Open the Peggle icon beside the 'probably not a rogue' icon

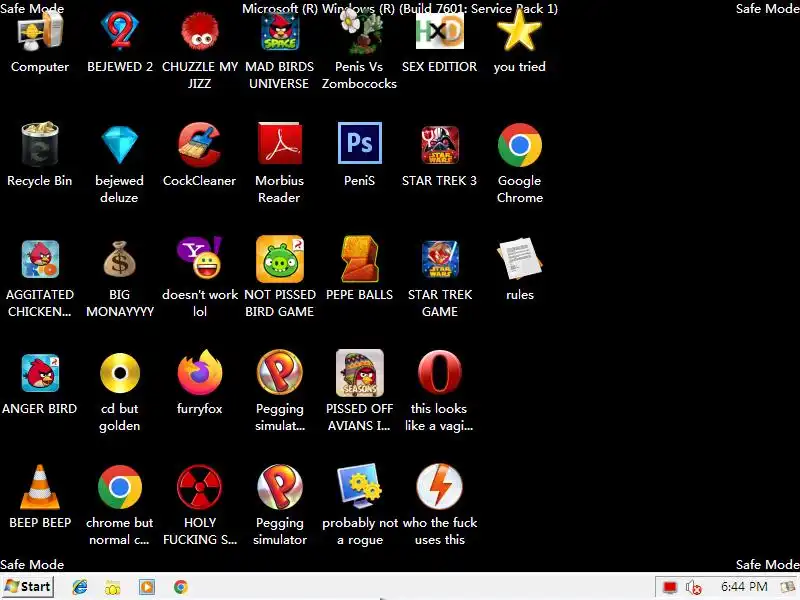(280, 487)
